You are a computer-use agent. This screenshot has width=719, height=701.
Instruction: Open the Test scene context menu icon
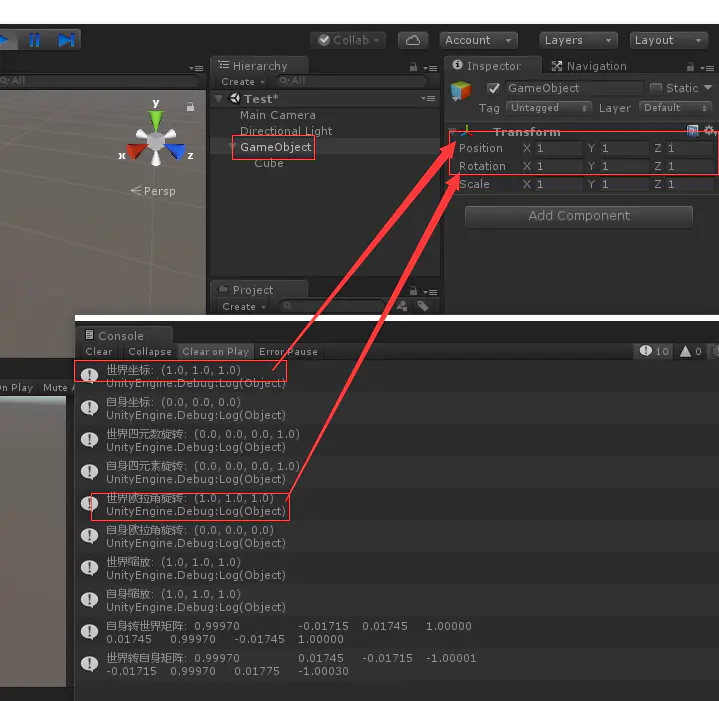click(428, 99)
